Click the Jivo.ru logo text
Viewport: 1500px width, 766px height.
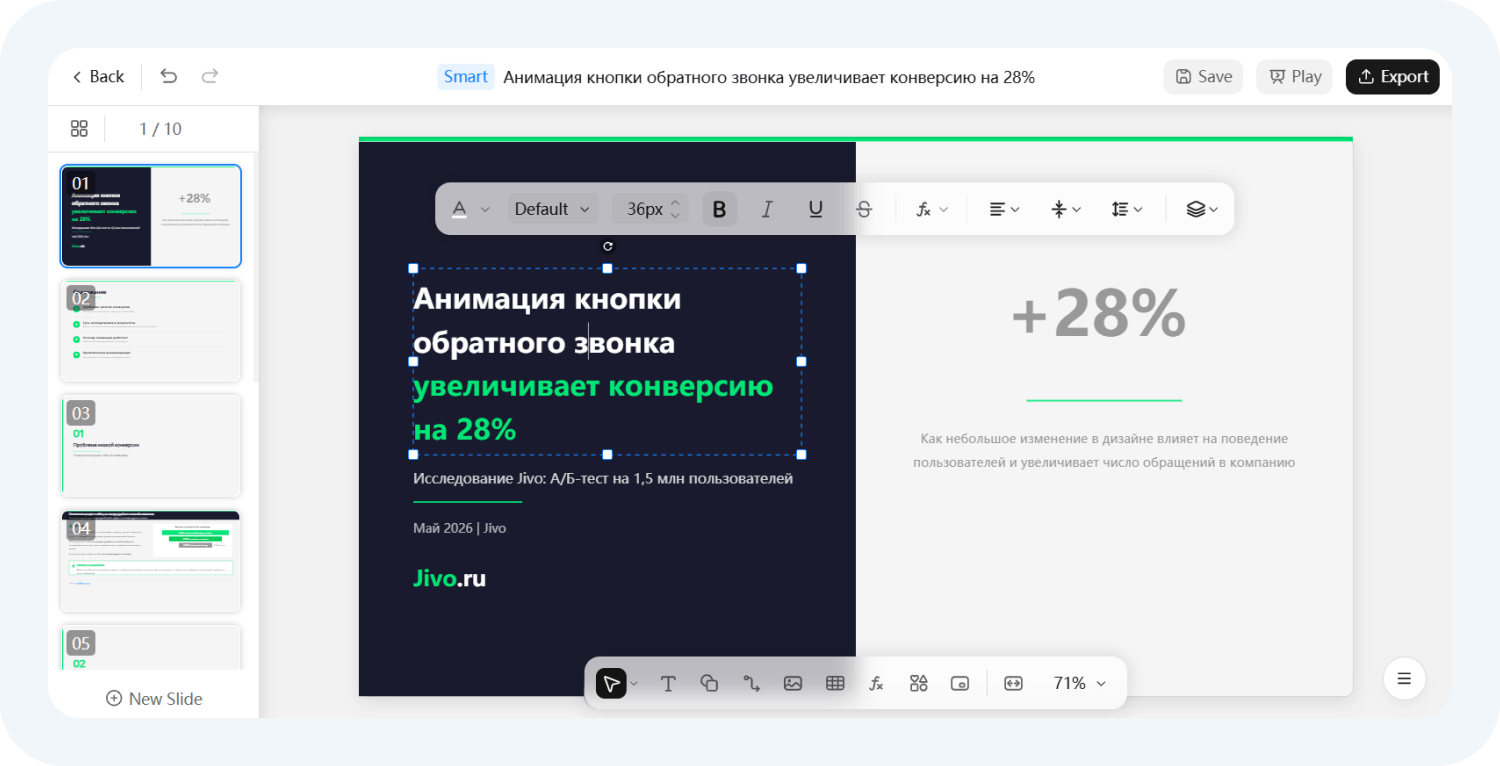pyautogui.click(x=449, y=578)
